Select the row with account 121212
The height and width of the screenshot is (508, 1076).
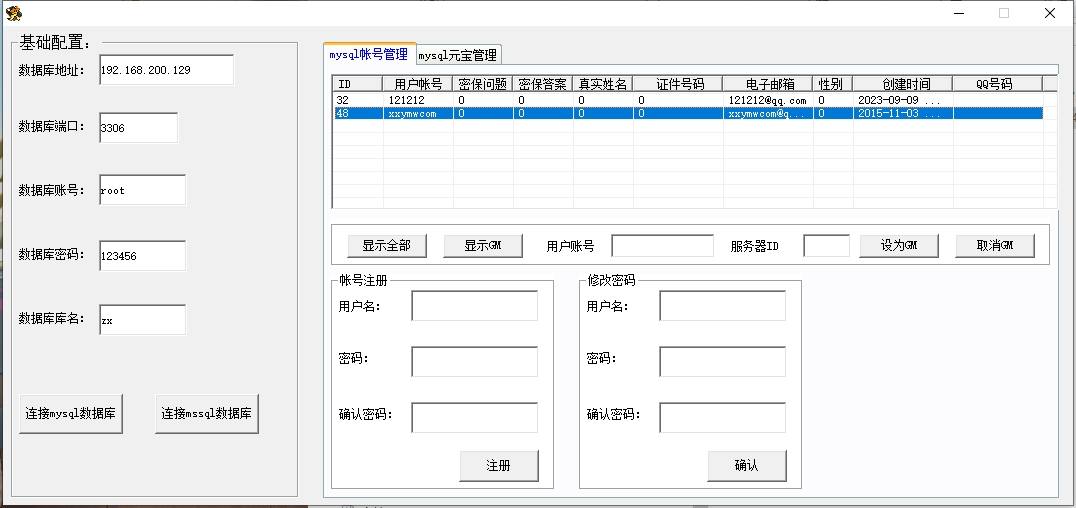pos(688,100)
